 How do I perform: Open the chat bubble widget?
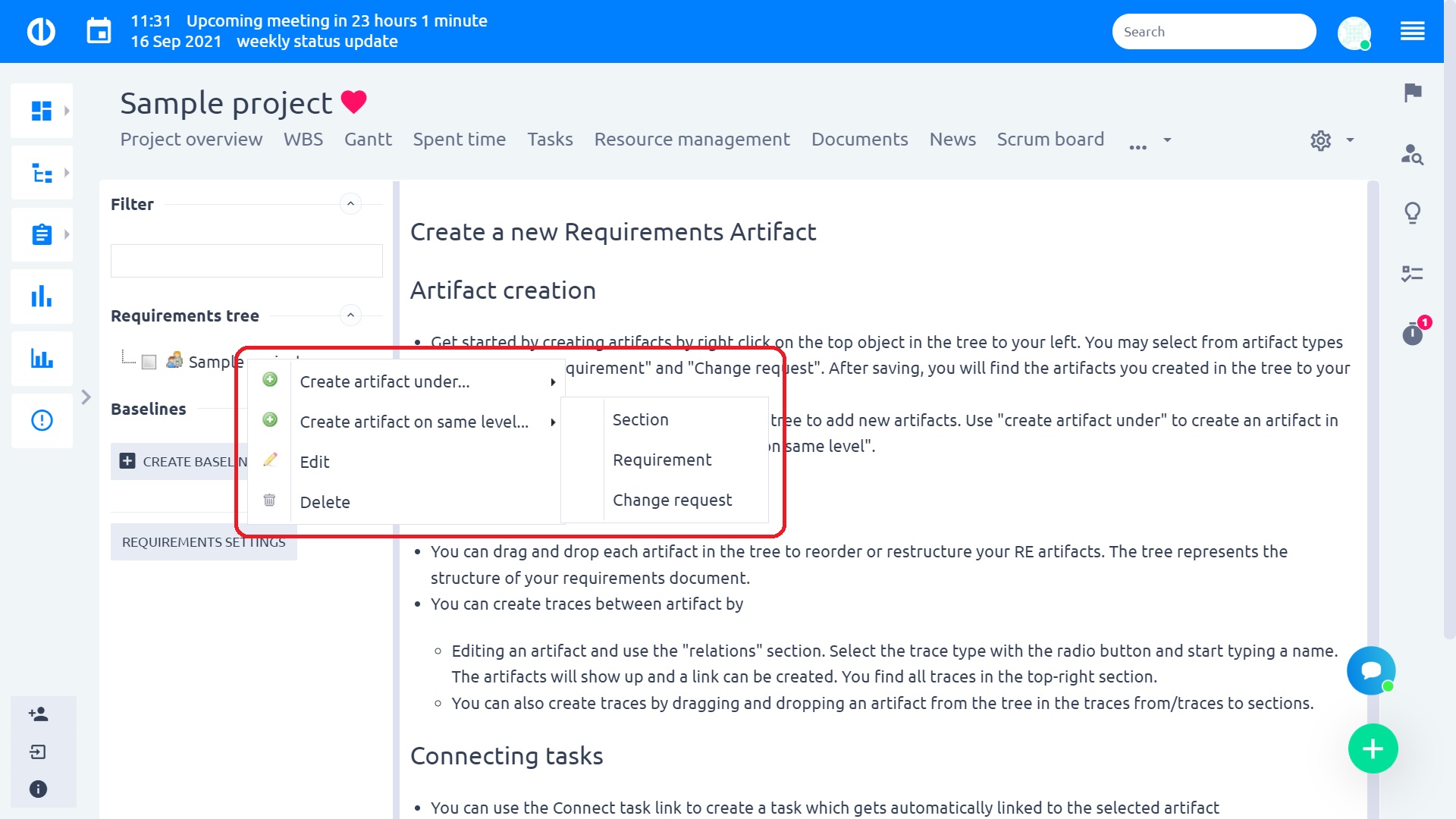(1370, 670)
